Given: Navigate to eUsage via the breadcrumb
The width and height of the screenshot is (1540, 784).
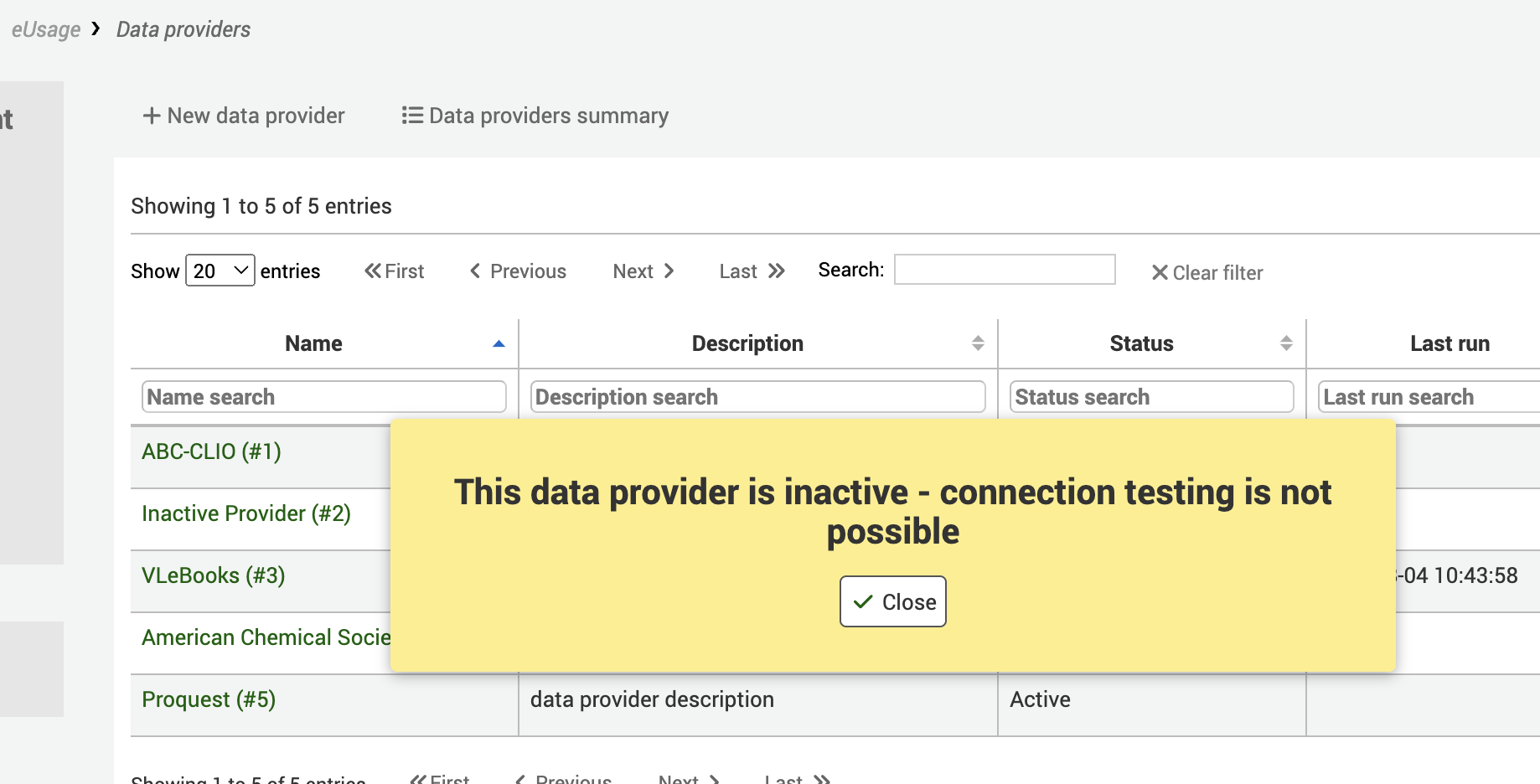Looking at the screenshot, I should point(45,29).
